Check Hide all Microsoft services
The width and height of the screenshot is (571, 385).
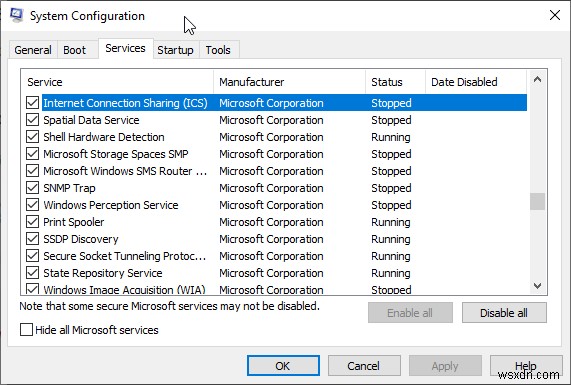pos(26,330)
